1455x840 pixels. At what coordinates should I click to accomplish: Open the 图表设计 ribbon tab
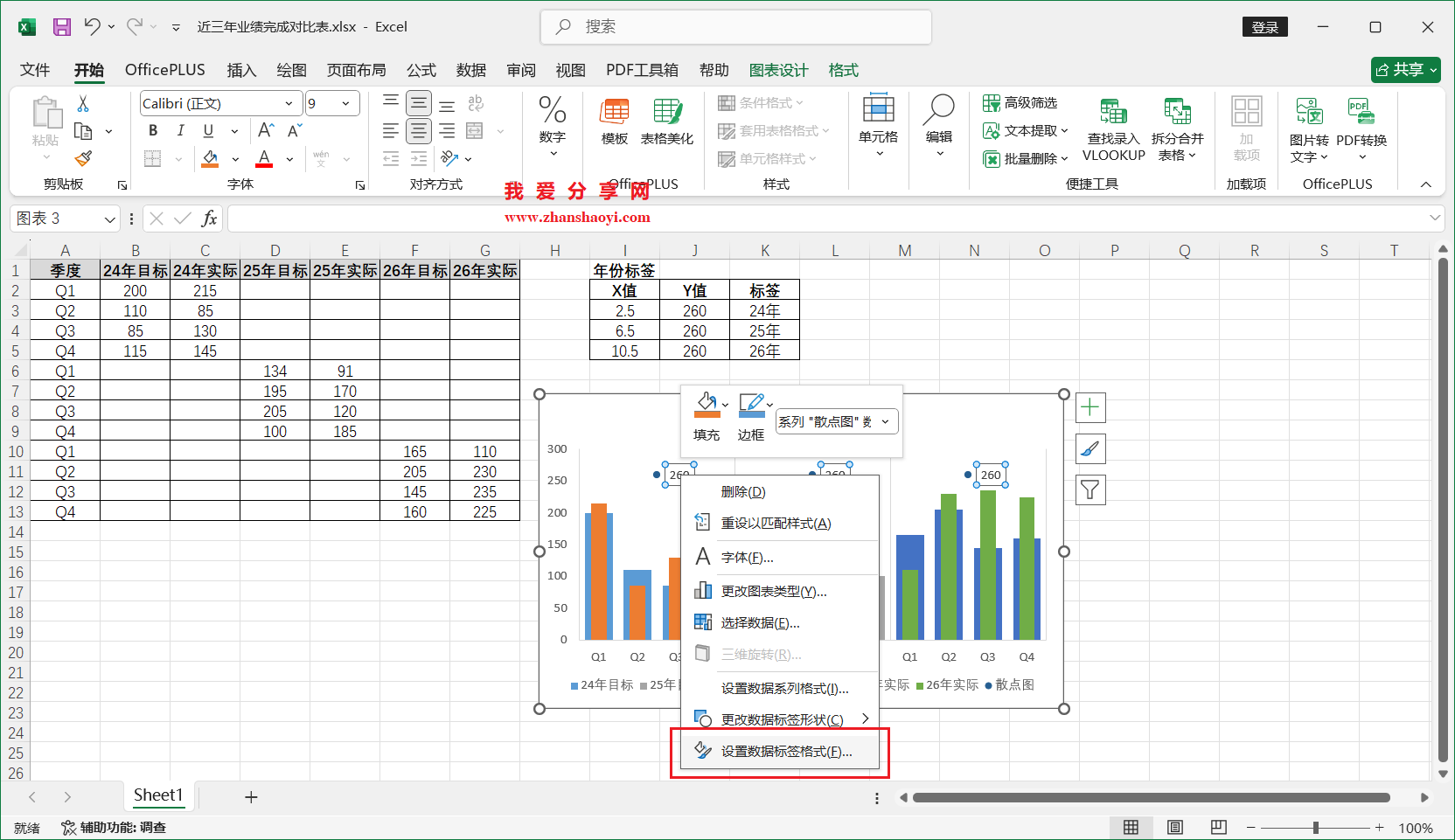(778, 70)
